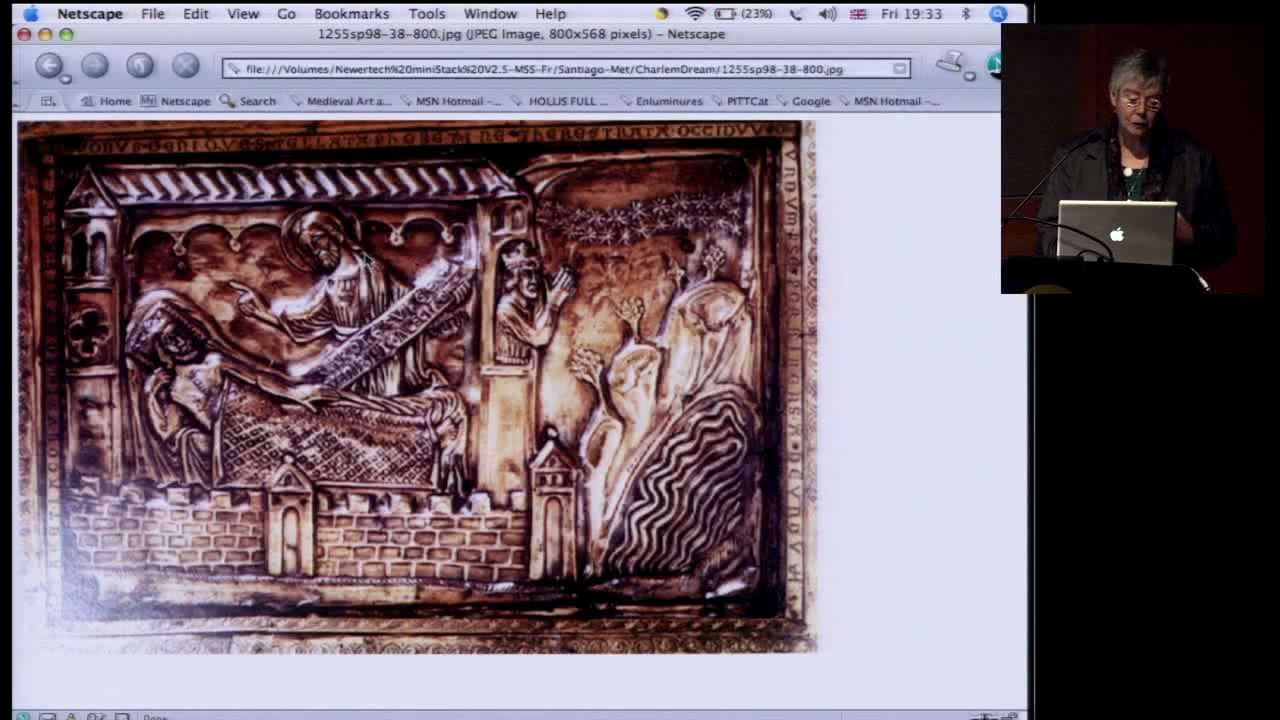The width and height of the screenshot is (1280, 720).
Task: Click the Print toolbar icon
Action: (x=950, y=64)
